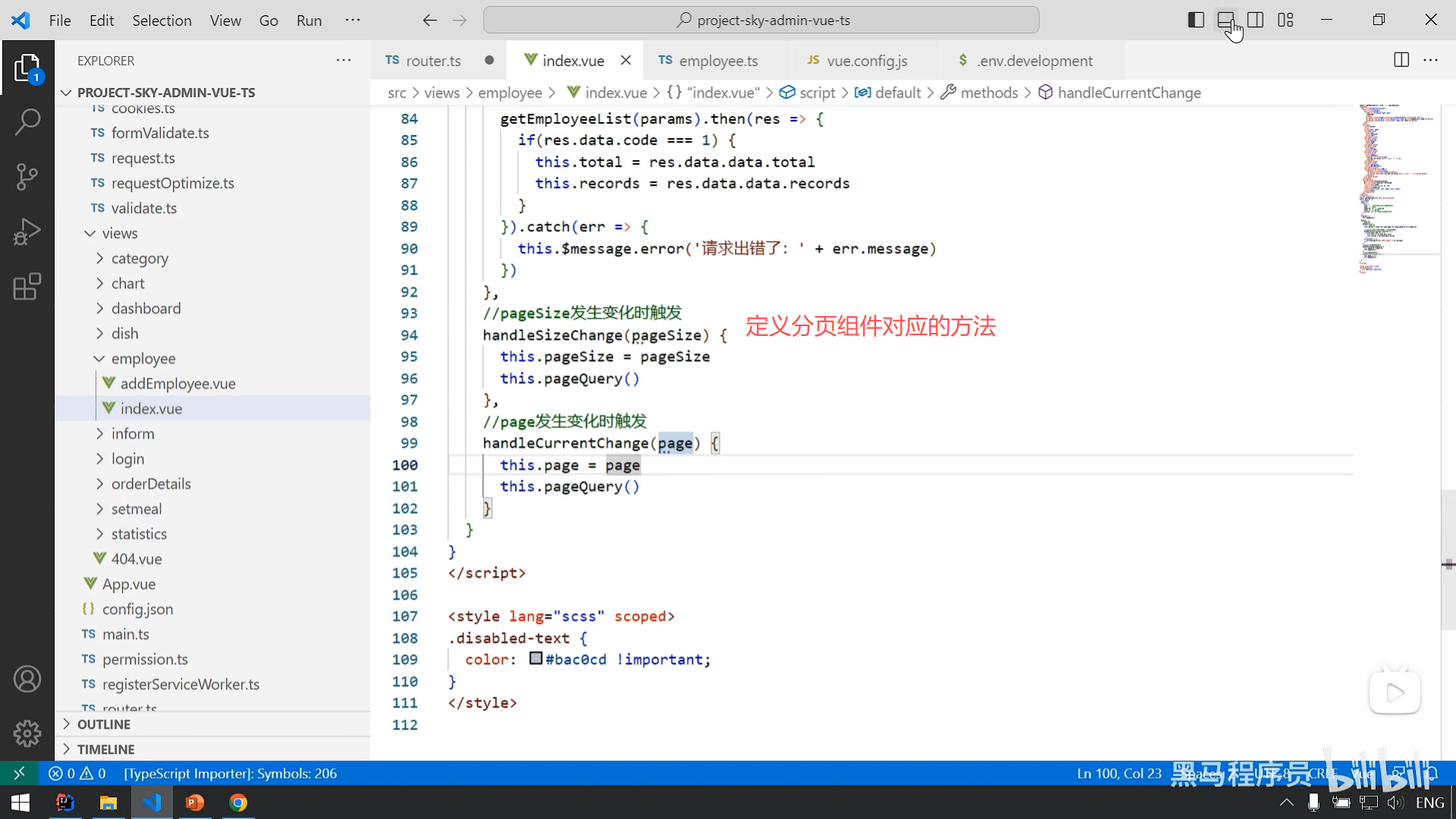Toggle the bottom panel visibility

1225,20
